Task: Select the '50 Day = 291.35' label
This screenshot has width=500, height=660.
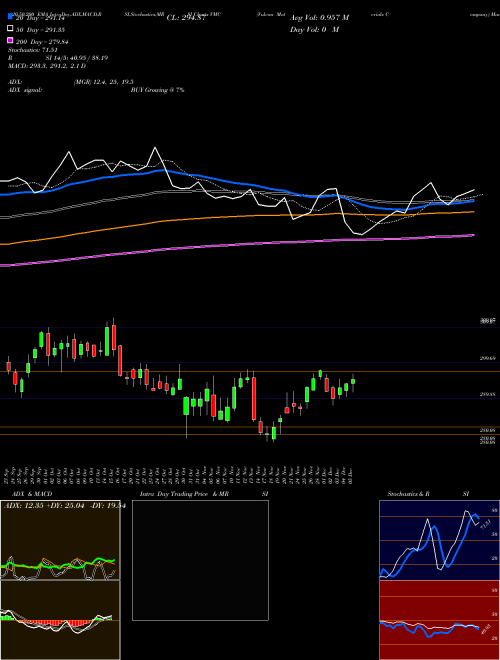Action: click(40, 30)
